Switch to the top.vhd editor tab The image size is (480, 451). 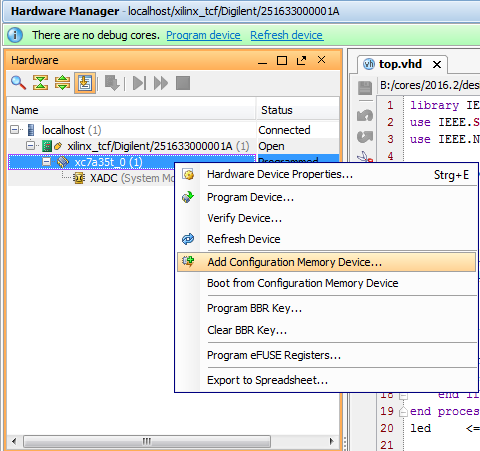coord(400,64)
